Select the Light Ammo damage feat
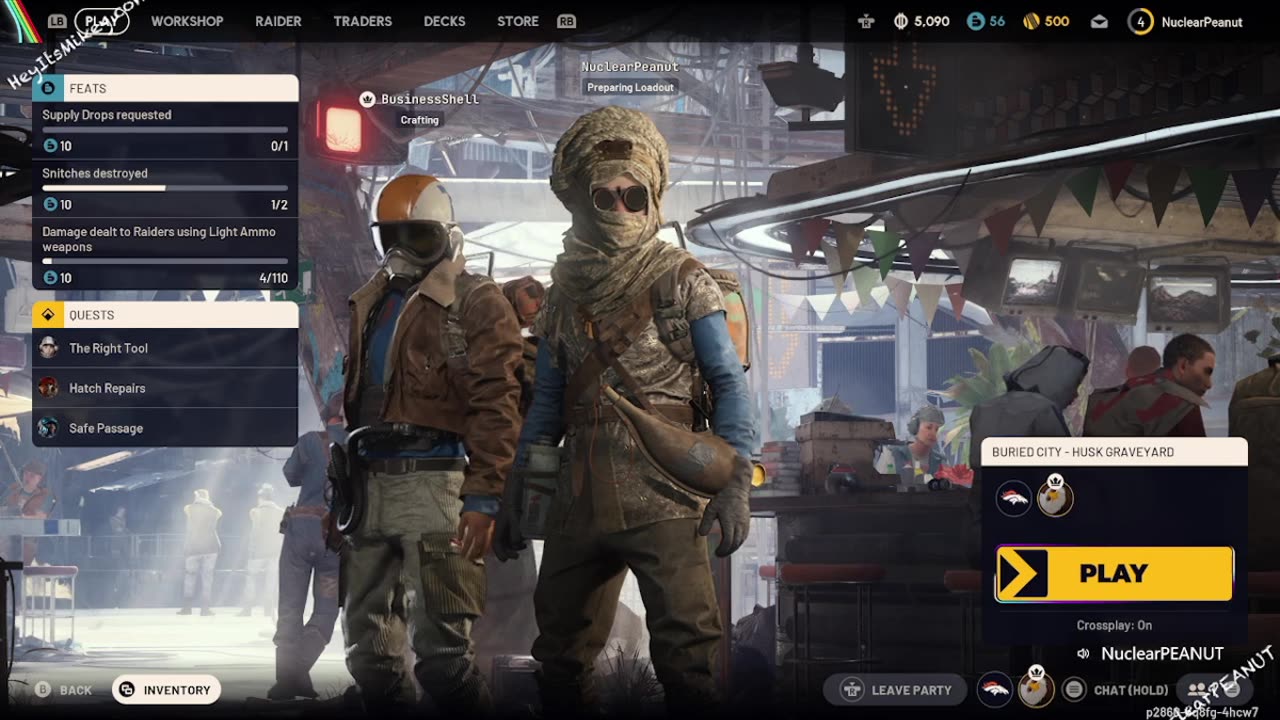This screenshot has width=1280, height=720. 165,254
